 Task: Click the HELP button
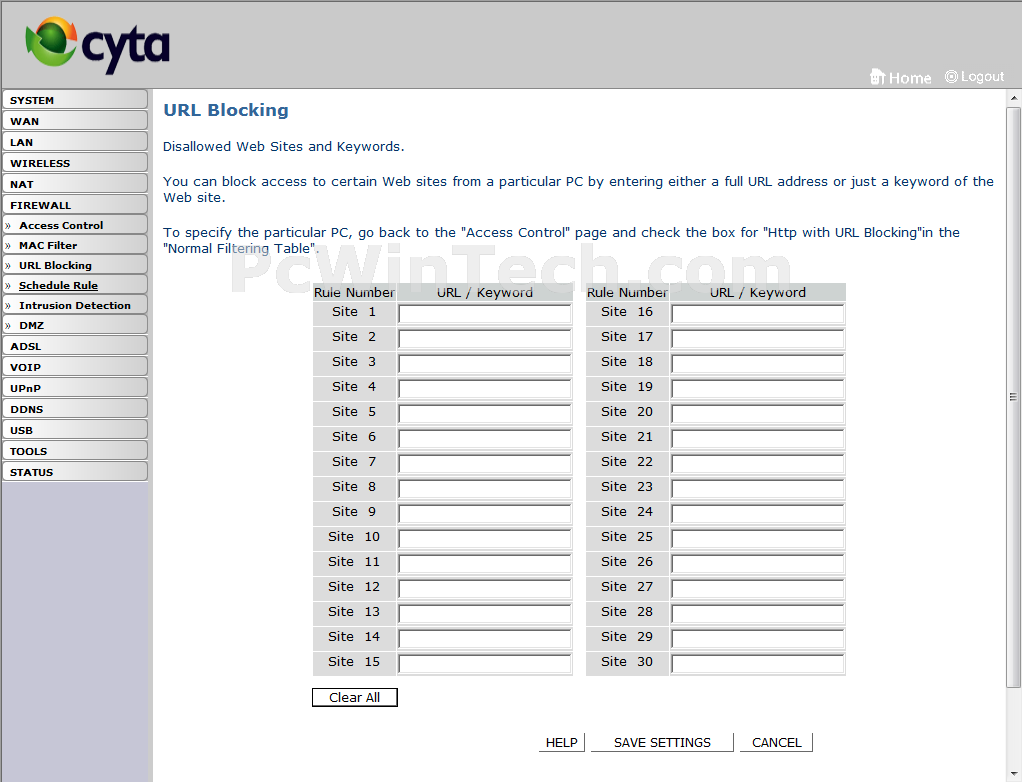[x=561, y=742]
